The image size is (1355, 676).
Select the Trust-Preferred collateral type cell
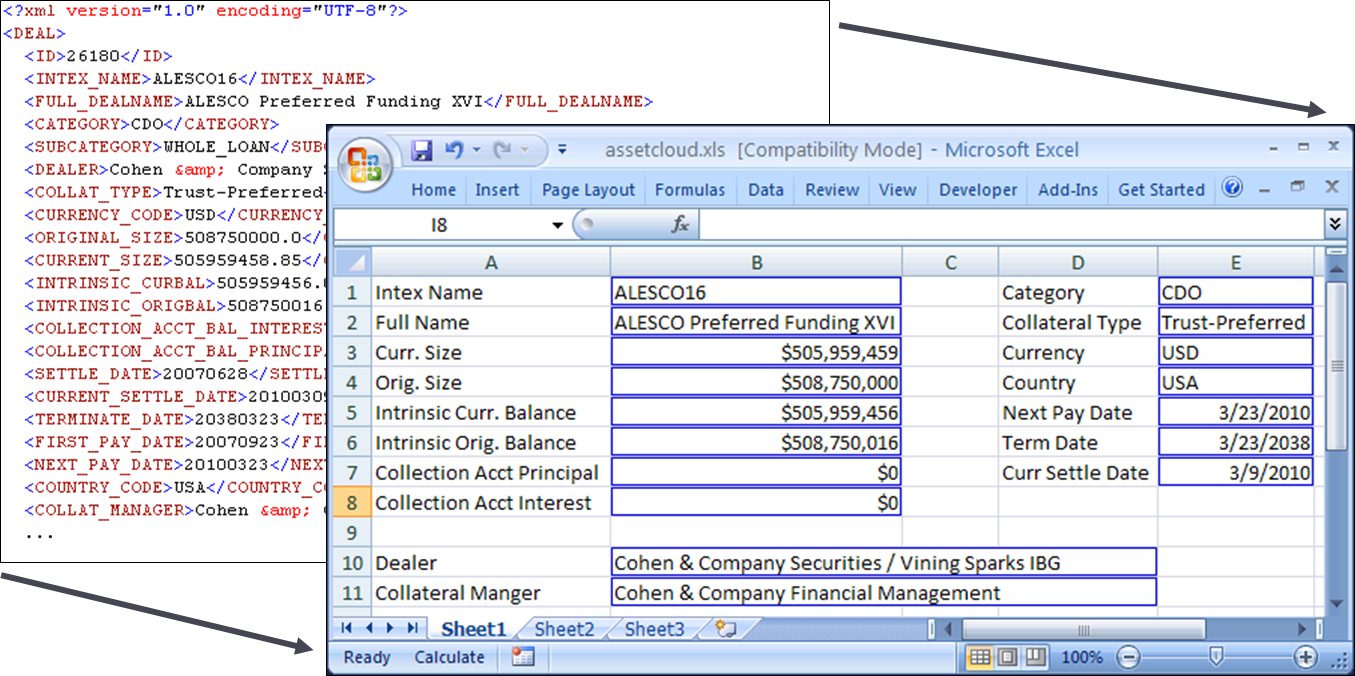tap(1236, 322)
